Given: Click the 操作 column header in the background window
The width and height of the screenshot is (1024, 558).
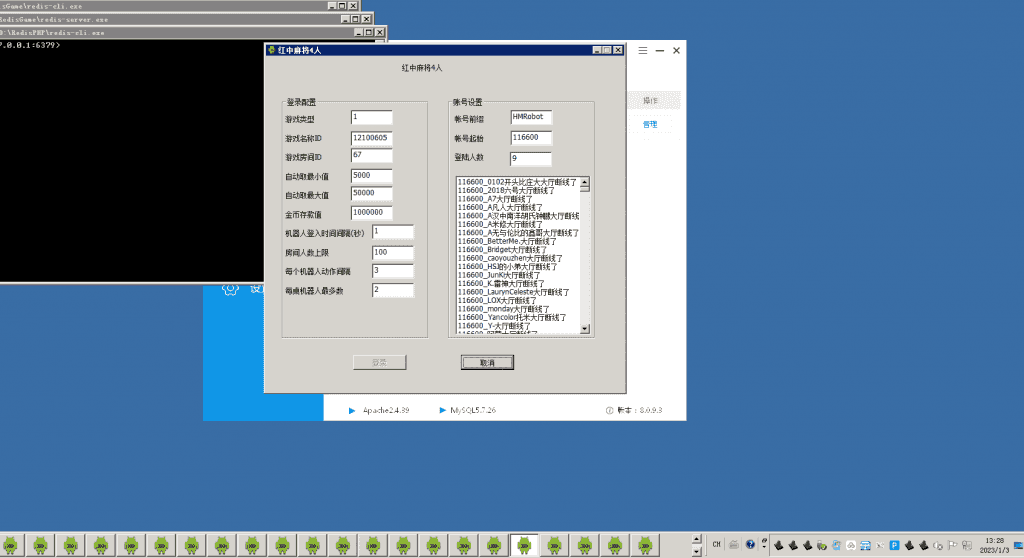Looking at the screenshot, I should [650, 101].
